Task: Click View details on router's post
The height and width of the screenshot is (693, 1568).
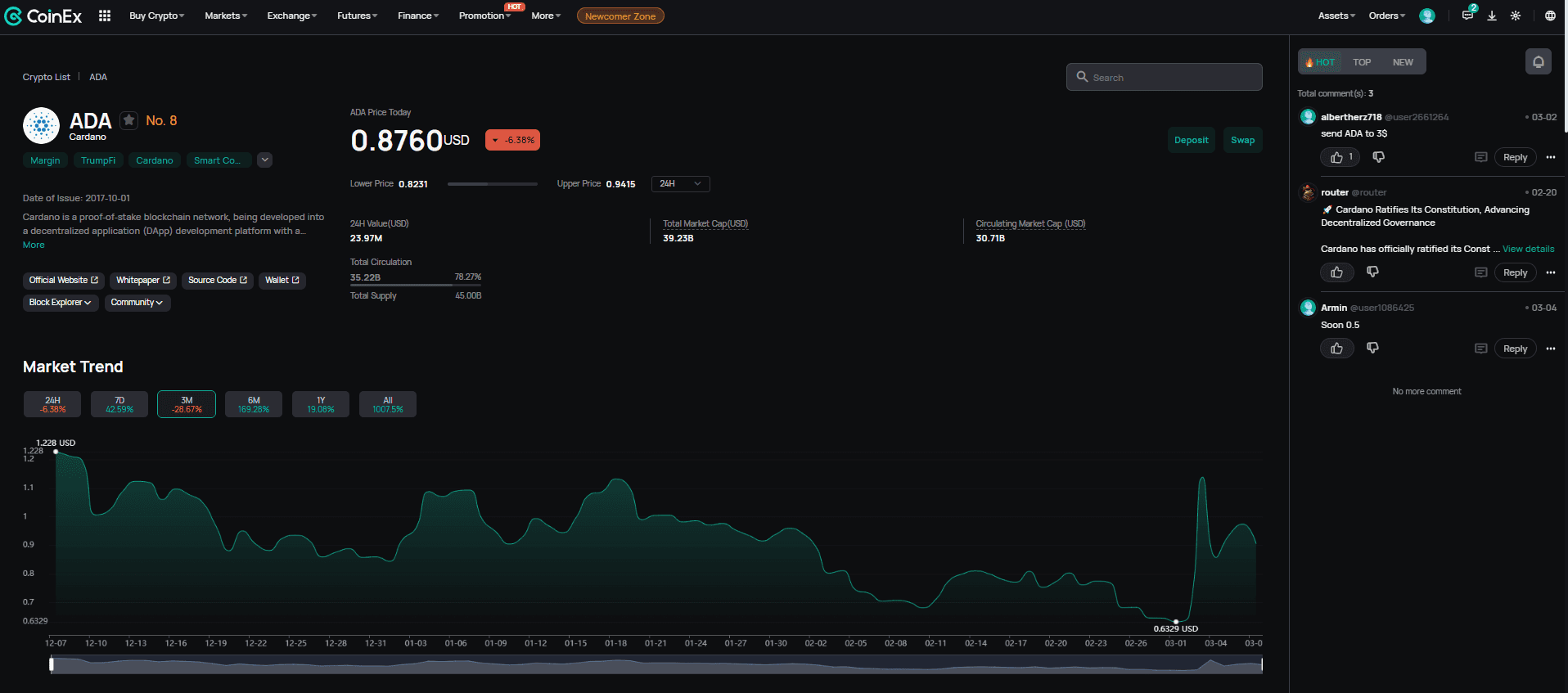Action: coord(1528,249)
